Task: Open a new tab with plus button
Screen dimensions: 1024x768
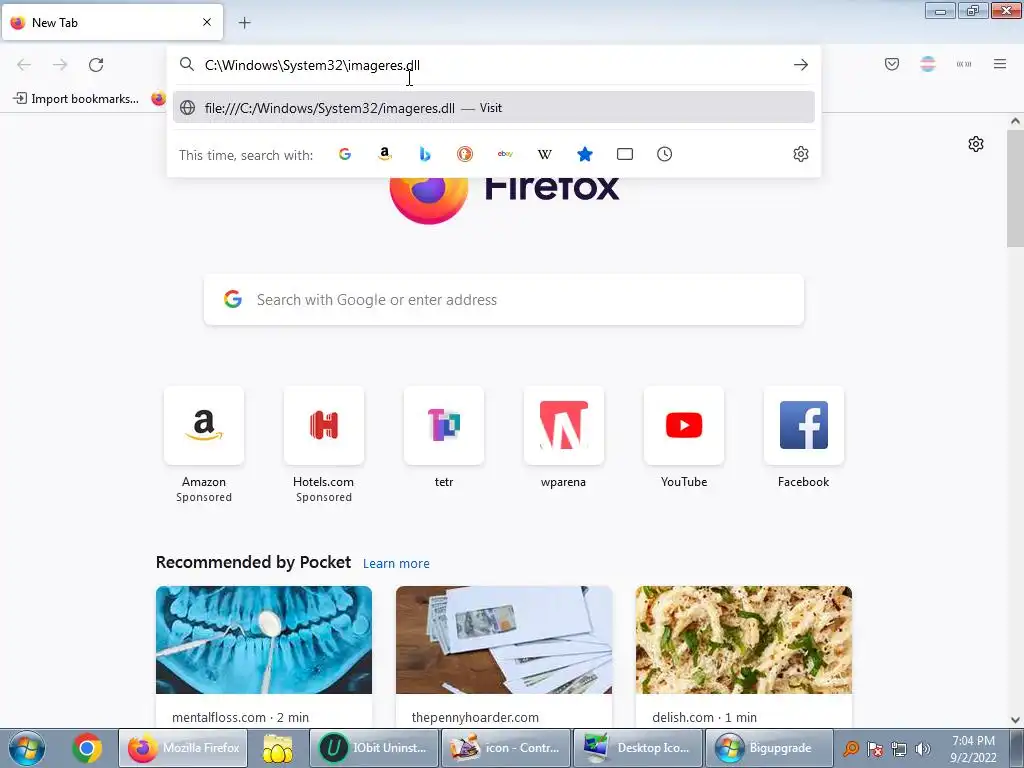Action: (x=244, y=23)
